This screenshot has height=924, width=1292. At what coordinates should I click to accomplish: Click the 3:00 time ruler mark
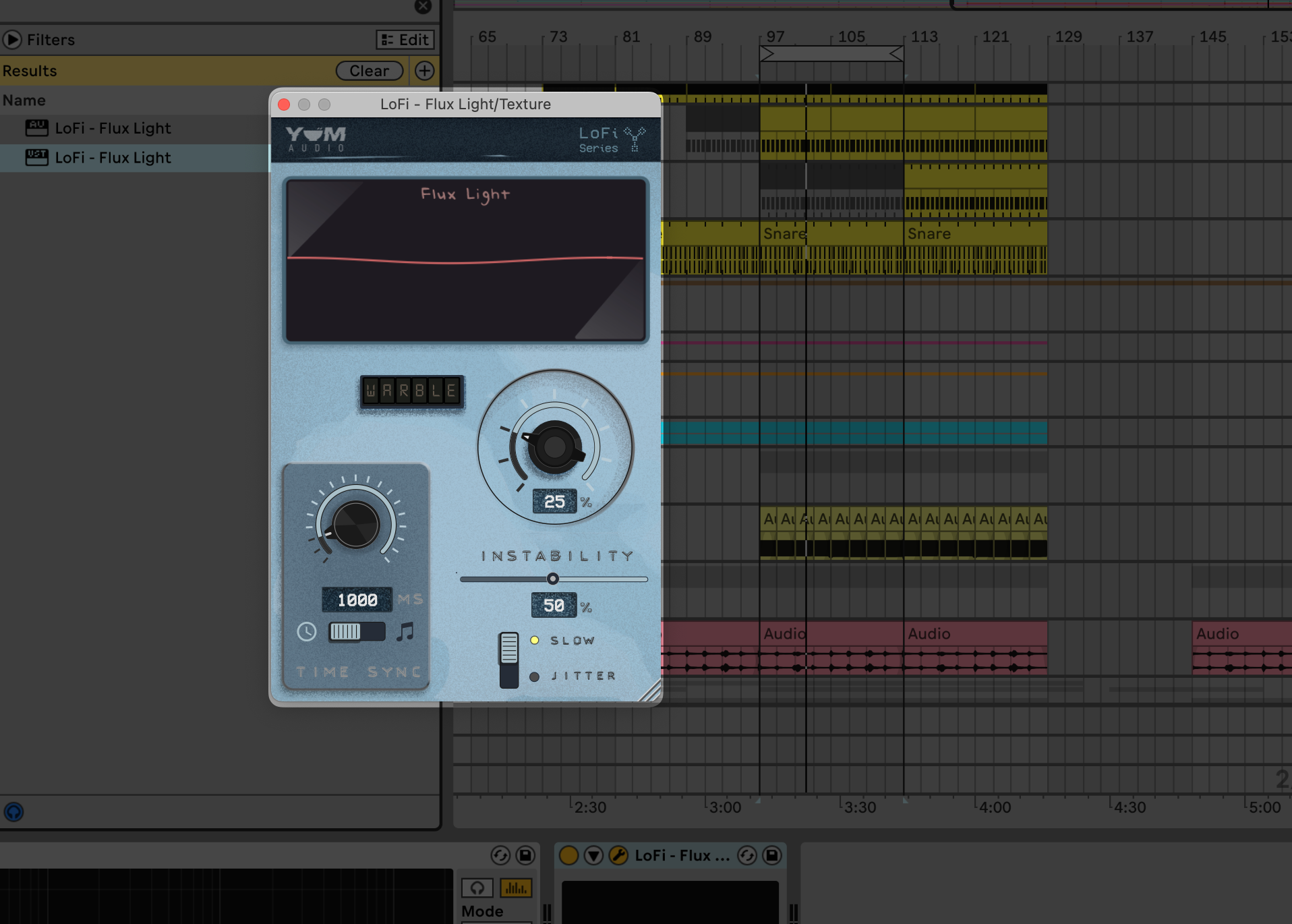(x=725, y=807)
